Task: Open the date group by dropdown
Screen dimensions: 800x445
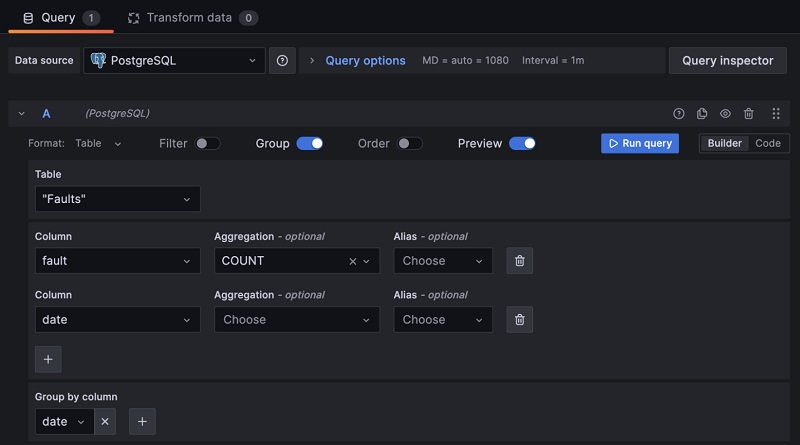Action: [x=64, y=422]
